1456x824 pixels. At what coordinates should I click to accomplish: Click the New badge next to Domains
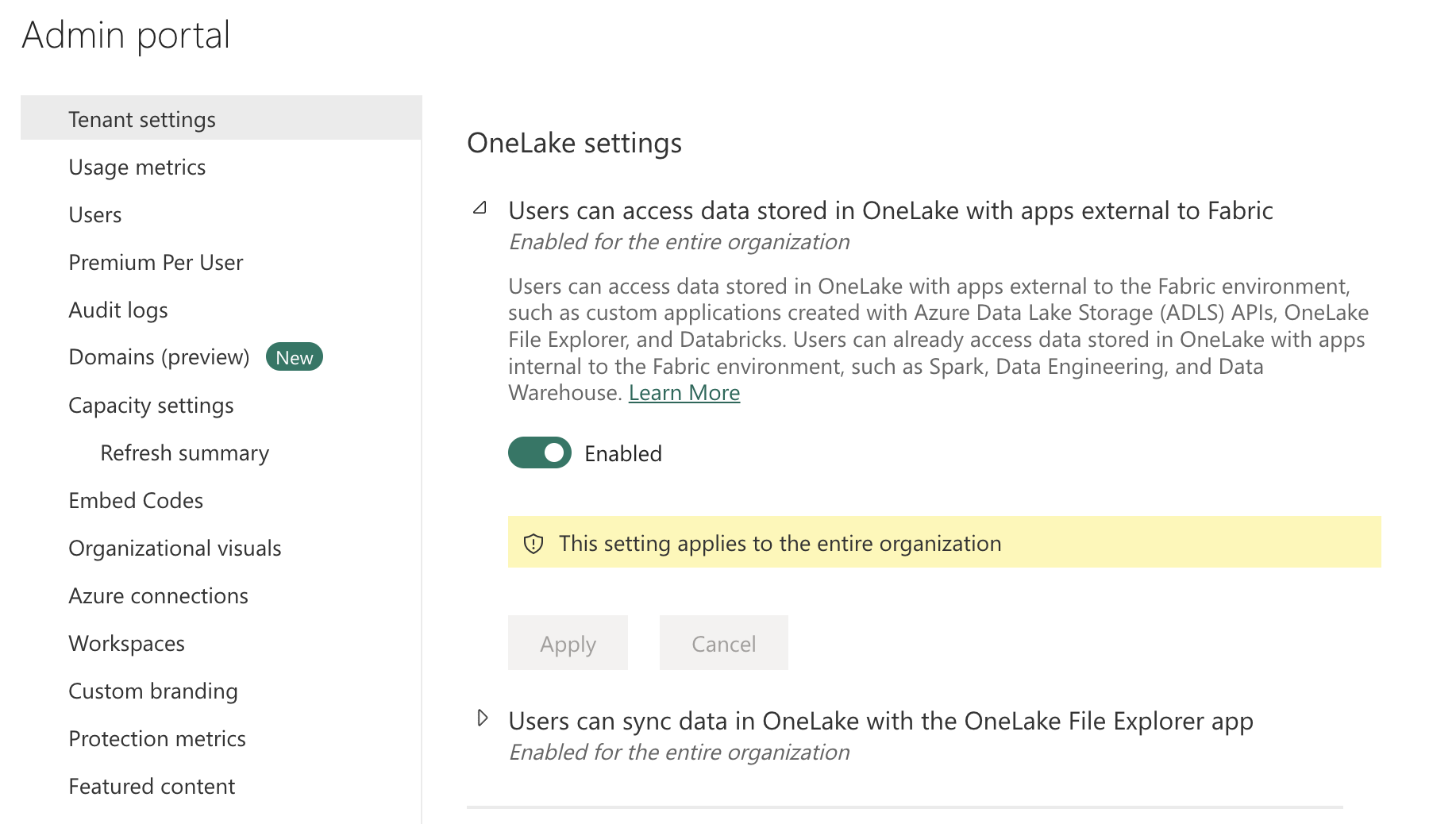click(294, 357)
